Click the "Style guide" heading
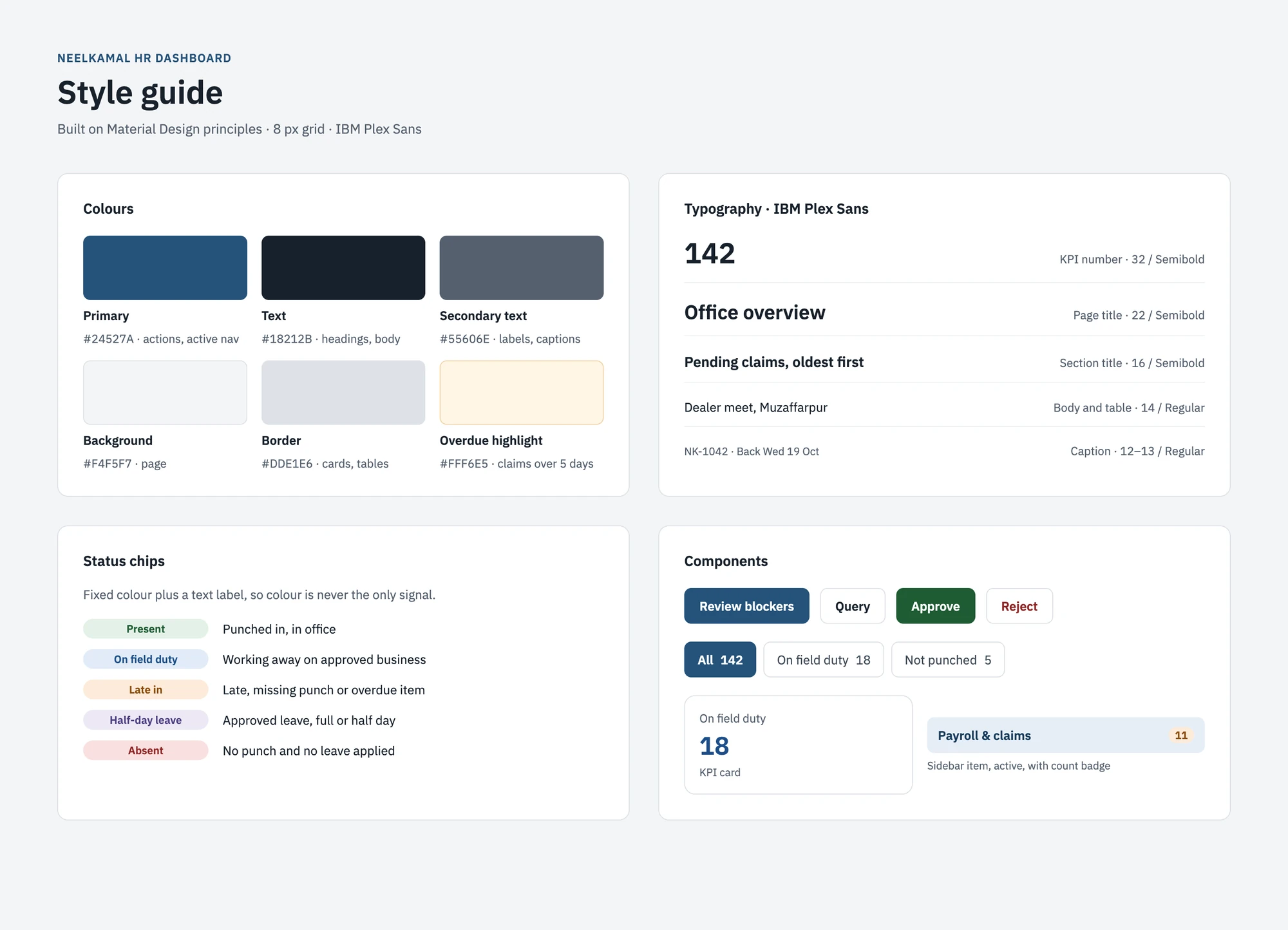This screenshot has width=1288, height=930. 140,93
